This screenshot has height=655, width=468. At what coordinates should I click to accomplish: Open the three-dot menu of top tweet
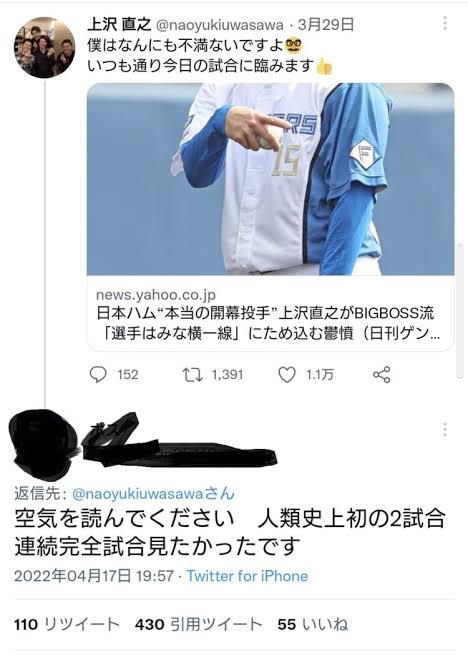(x=445, y=23)
